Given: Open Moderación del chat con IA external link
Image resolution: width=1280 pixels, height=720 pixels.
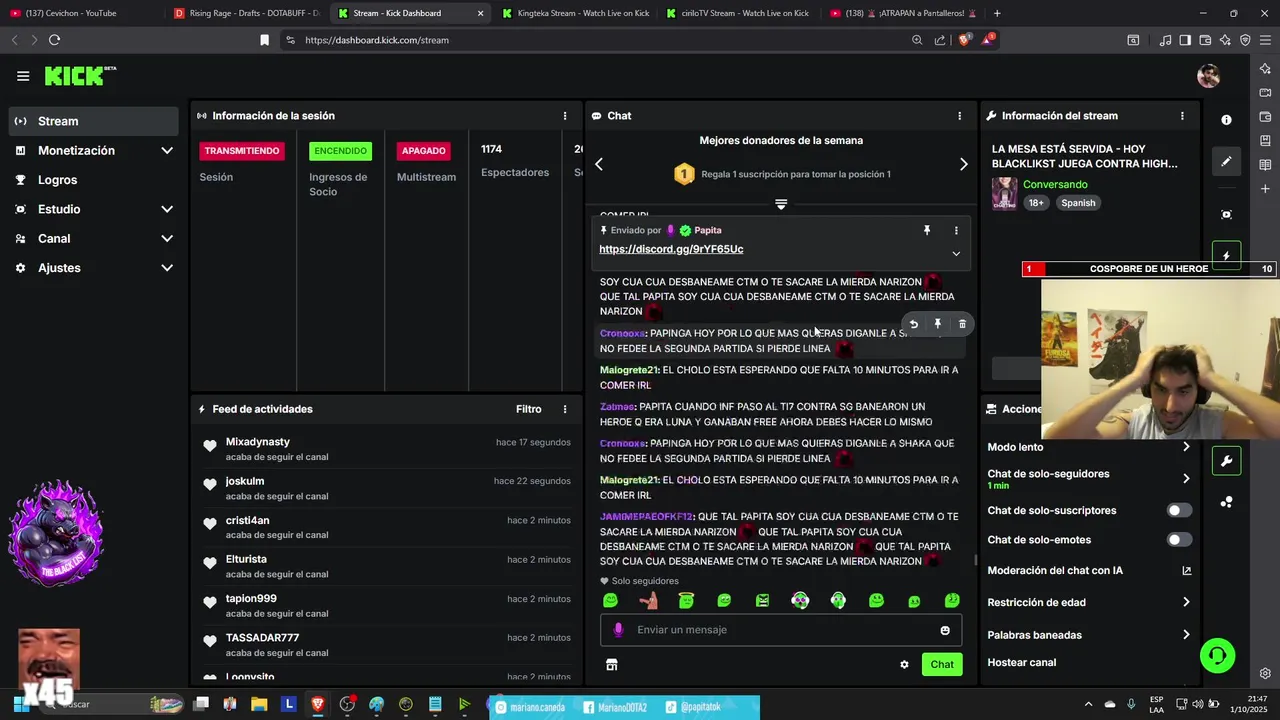Looking at the screenshot, I should pos(1187,571).
